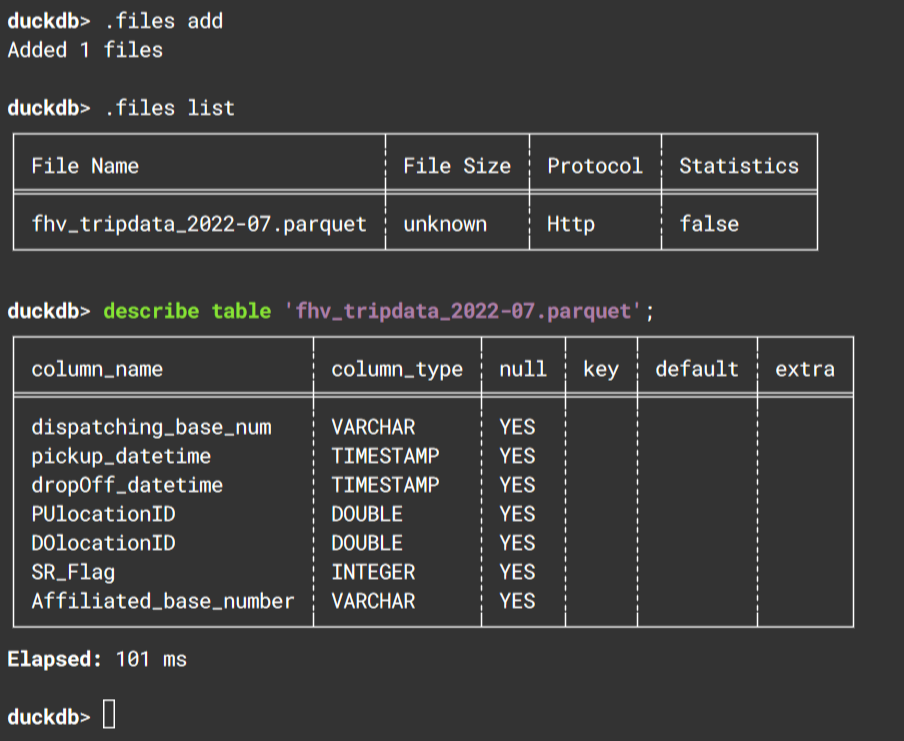Click the 'Http' protocol value

tap(571, 224)
